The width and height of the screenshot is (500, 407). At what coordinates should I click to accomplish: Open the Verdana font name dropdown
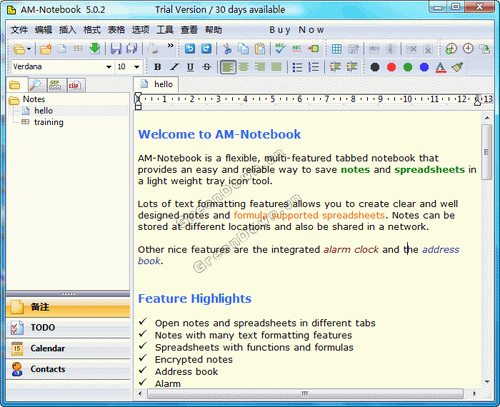109,67
